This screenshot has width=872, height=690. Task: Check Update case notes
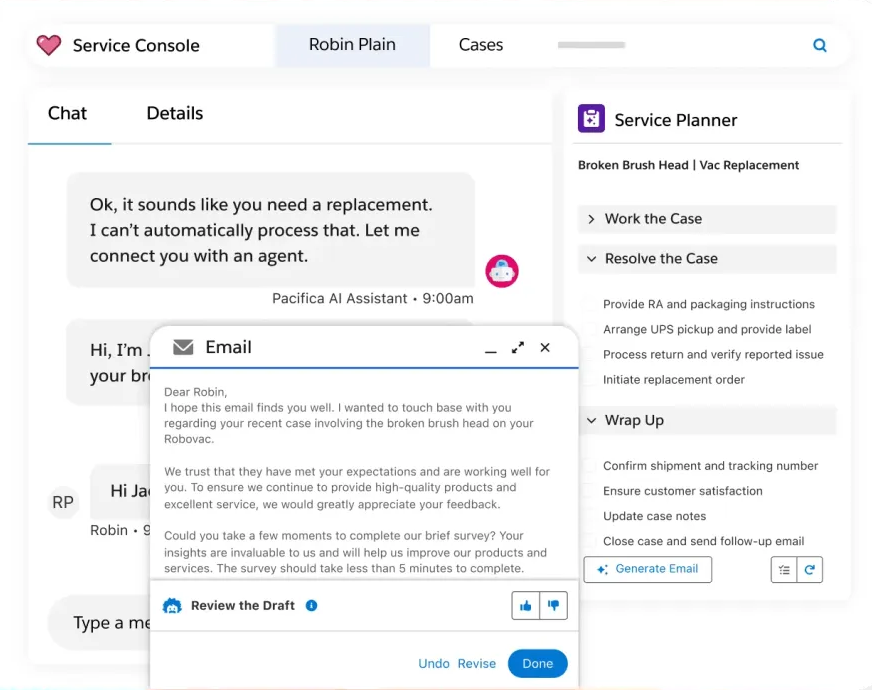[588, 516]
